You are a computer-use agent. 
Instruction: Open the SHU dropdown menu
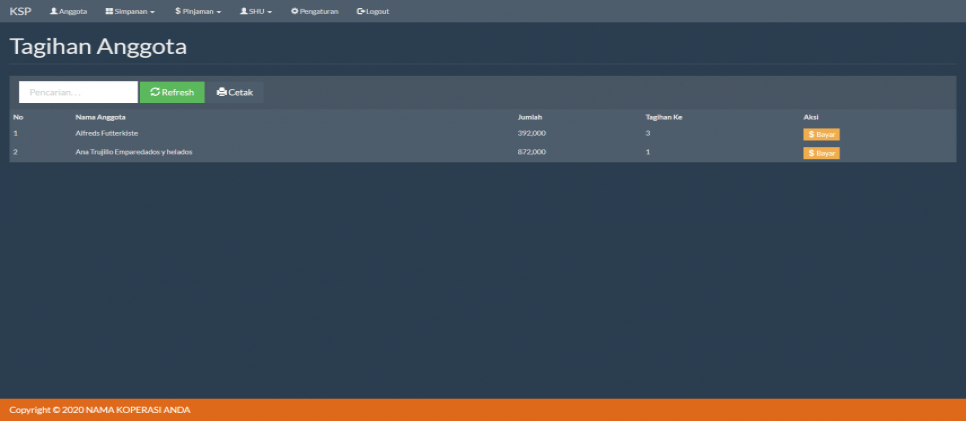pyautogui.click(x=256, y=11)
